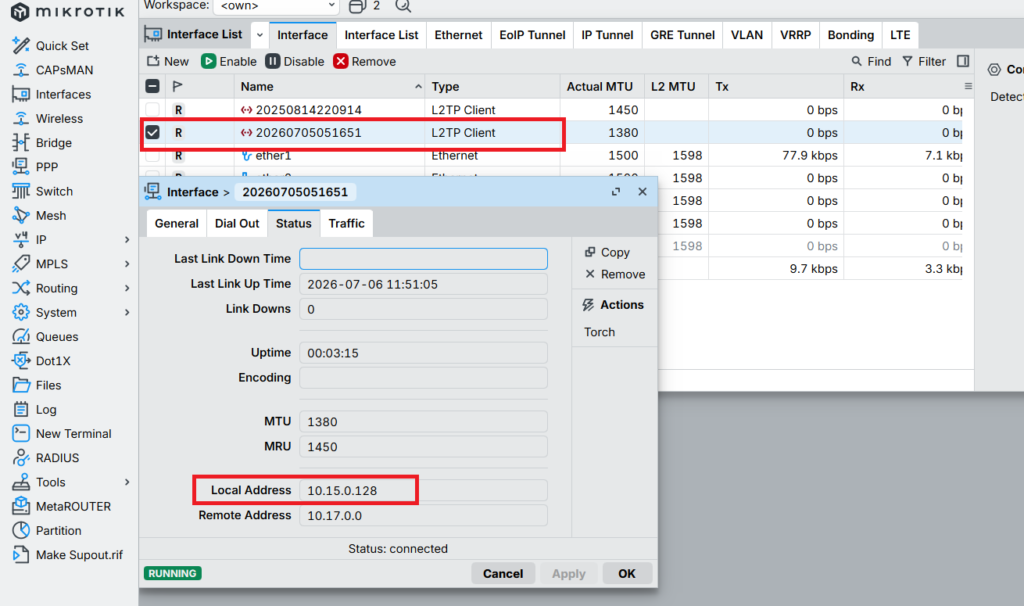
Task: Expand IP submenu
Action: (x=127, y=240)
